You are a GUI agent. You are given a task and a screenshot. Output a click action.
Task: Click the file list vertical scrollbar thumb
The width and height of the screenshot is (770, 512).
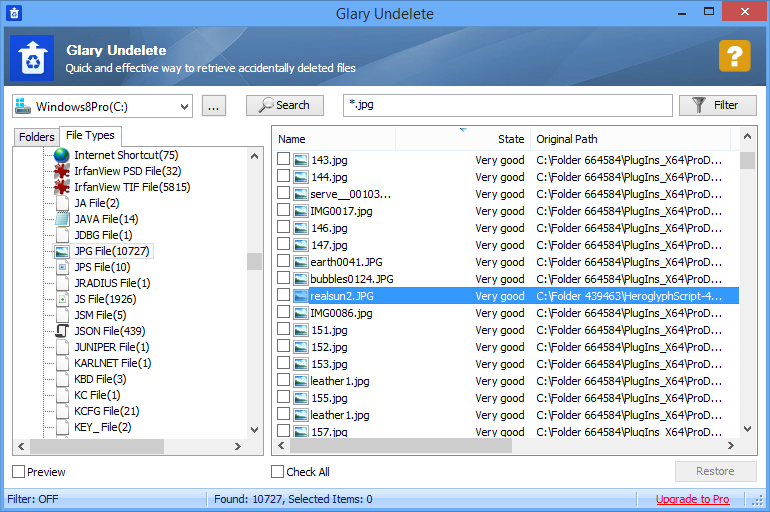747,161
